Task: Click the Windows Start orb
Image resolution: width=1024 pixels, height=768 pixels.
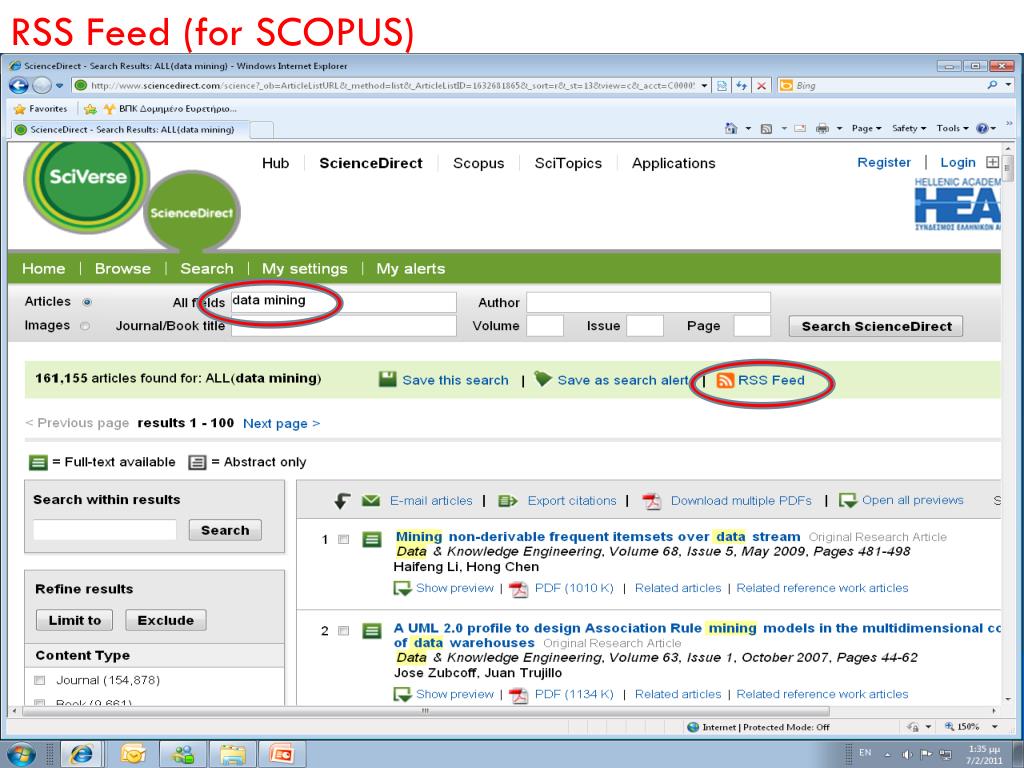Action: pos(20,754)
